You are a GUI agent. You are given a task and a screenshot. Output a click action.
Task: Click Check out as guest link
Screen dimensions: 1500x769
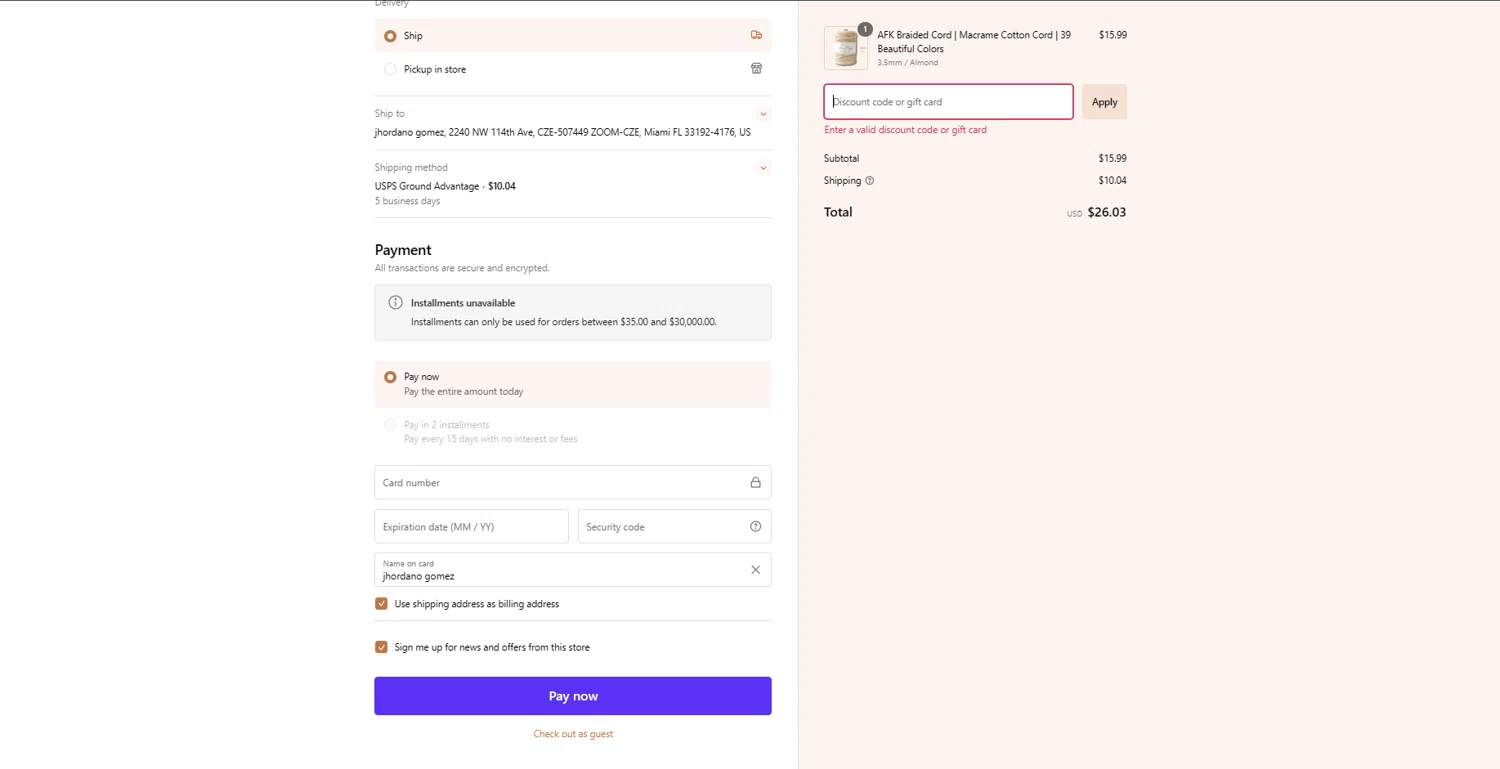(x=573, y=734)
